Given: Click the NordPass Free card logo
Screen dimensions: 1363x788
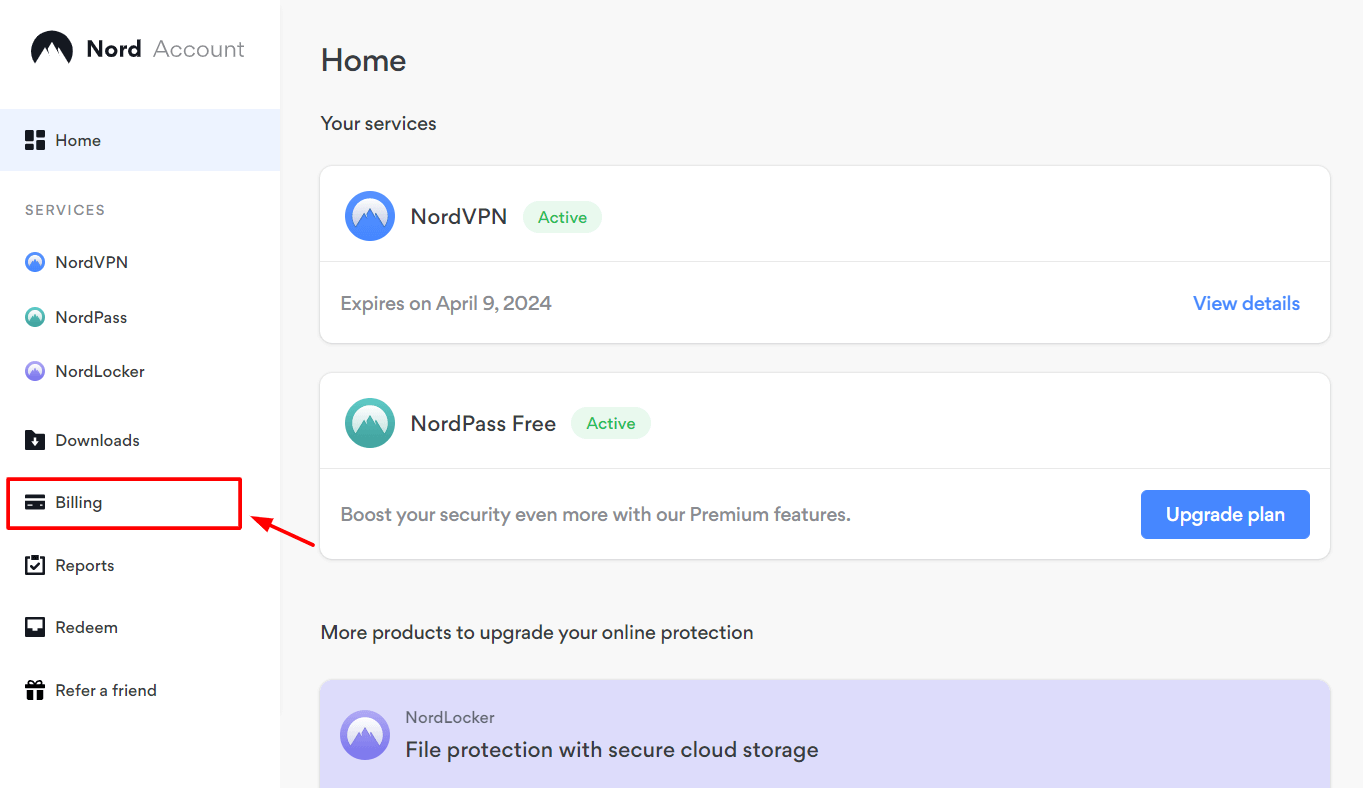Looking at the screenshot, I should pyautogui.click(x=370, y=423).
